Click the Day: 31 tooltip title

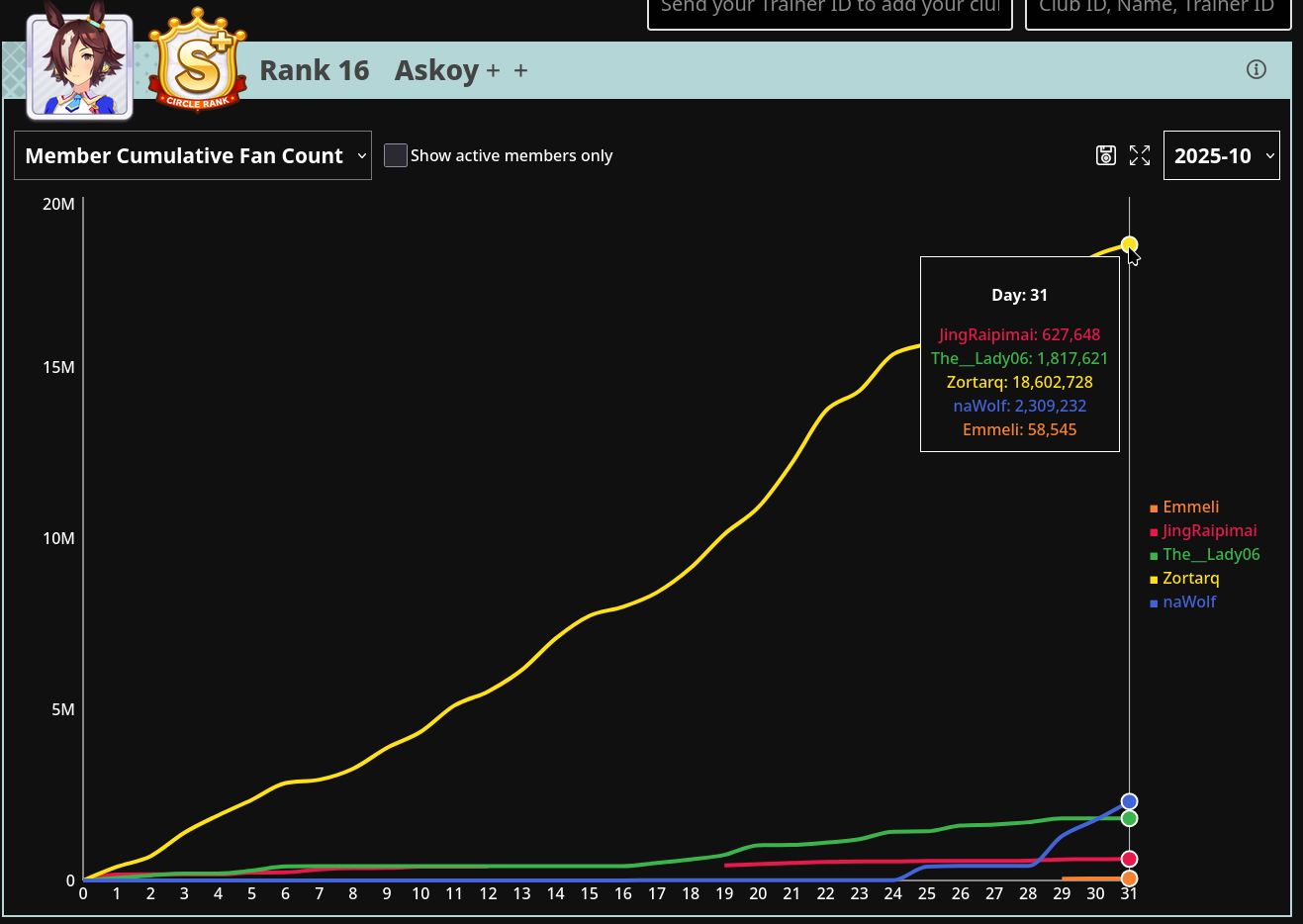point(1020,295)
